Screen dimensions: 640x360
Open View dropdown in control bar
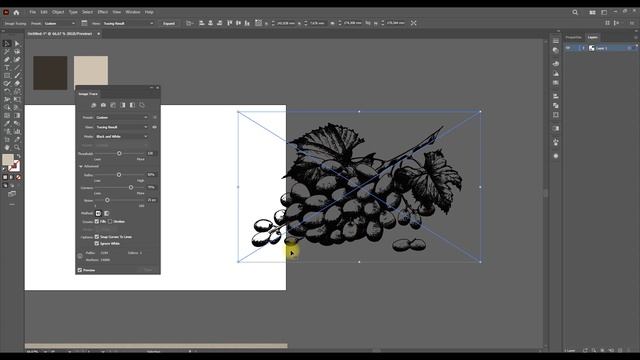pyautogui.click(x=129, y=23)
